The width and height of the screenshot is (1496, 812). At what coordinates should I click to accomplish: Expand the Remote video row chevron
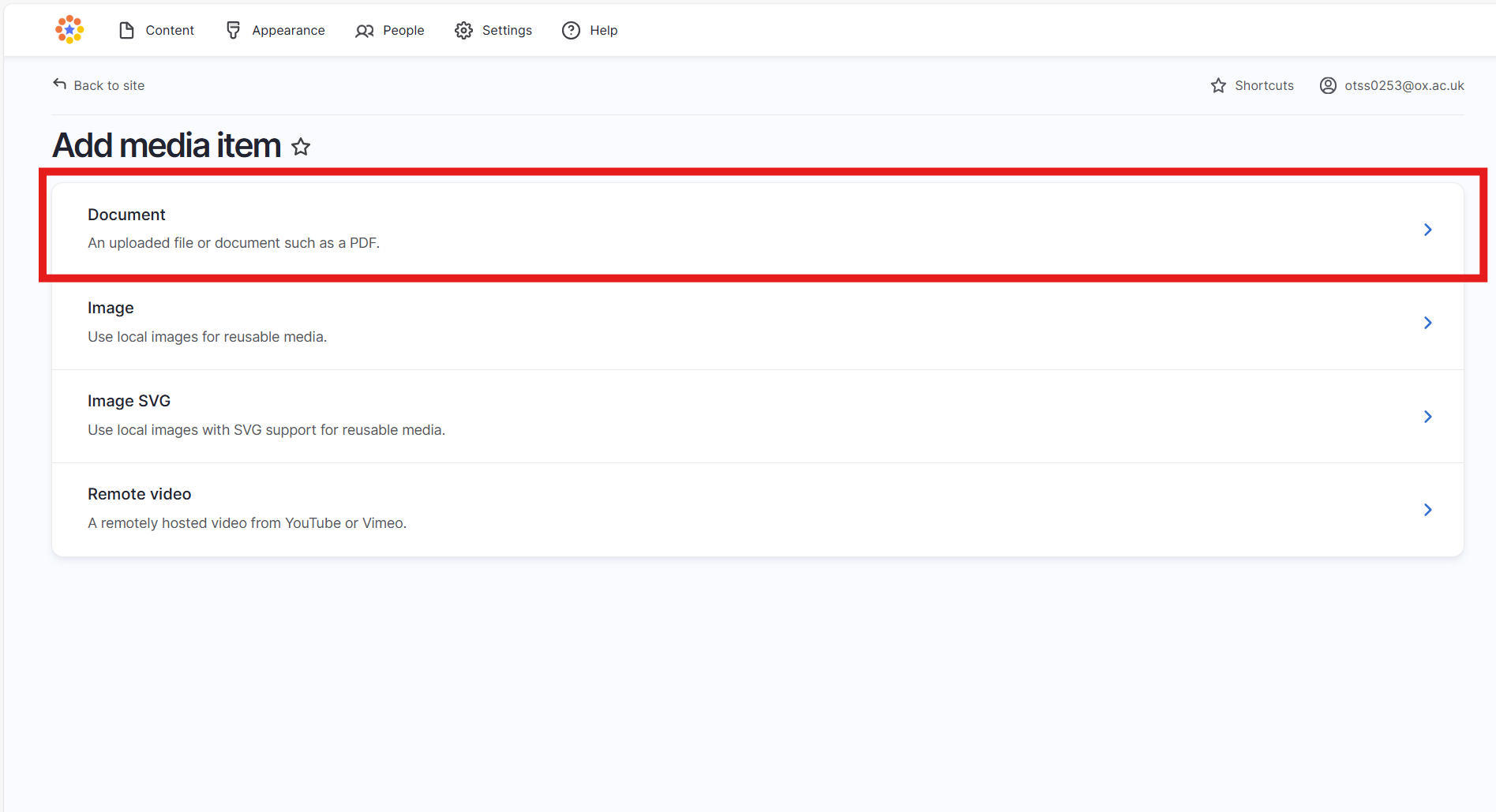coord(1427,510)
